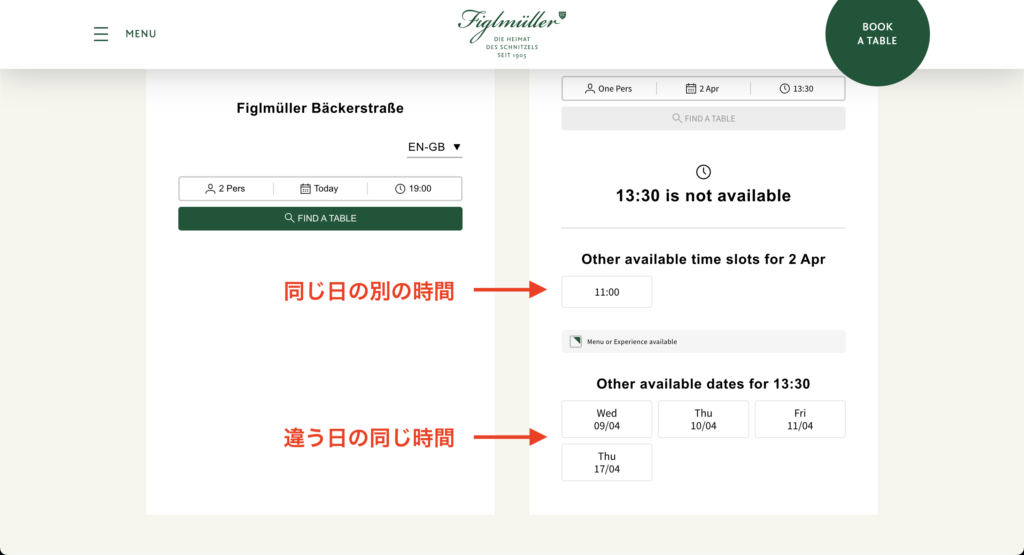1024x555 pixels.
Task: Click the person icon beside 2 Pers
Action: (x=210, y=189)
